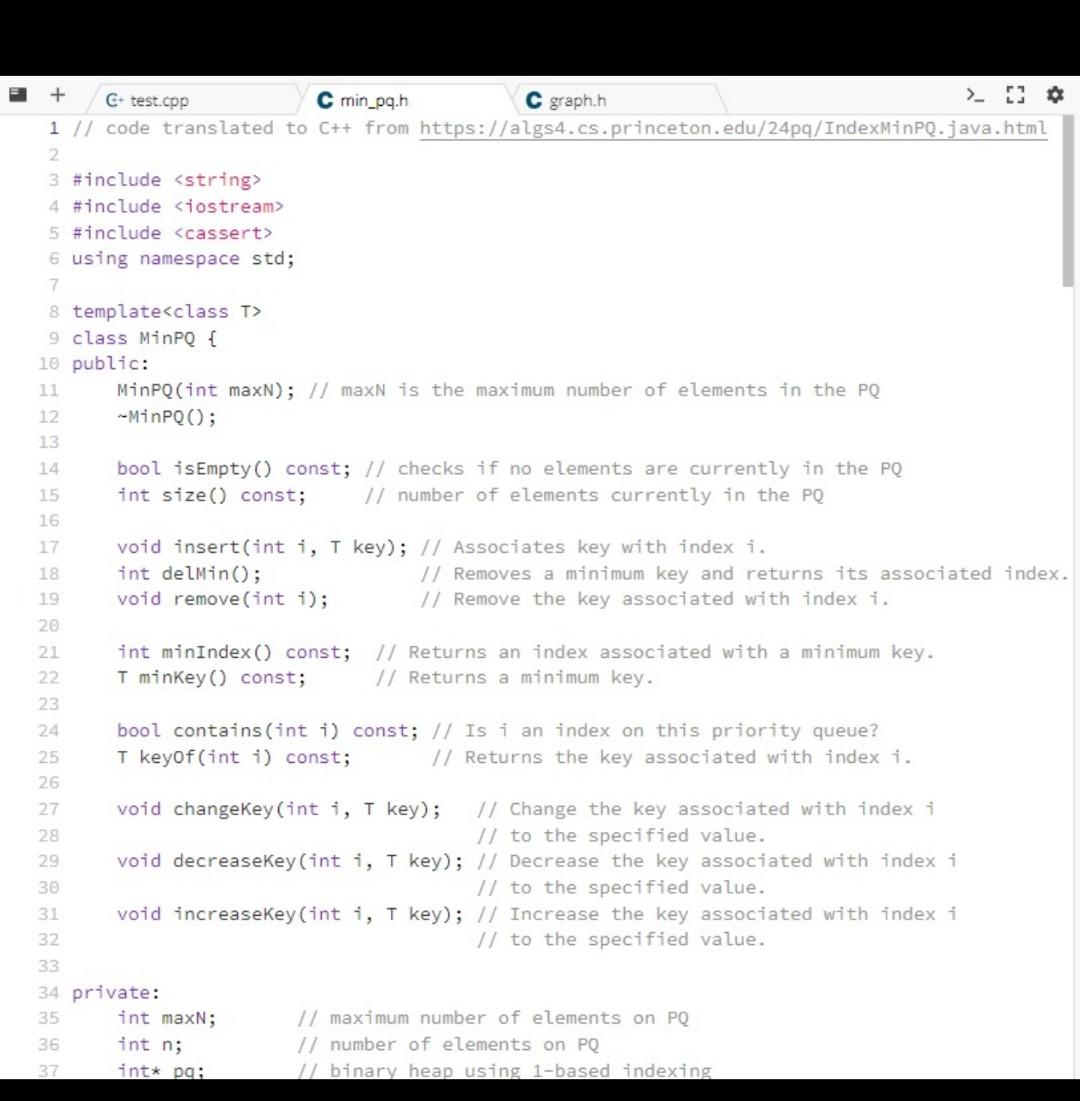
Task: Click the C icon on the graph.h tab
Action: (x=536, y=100)
